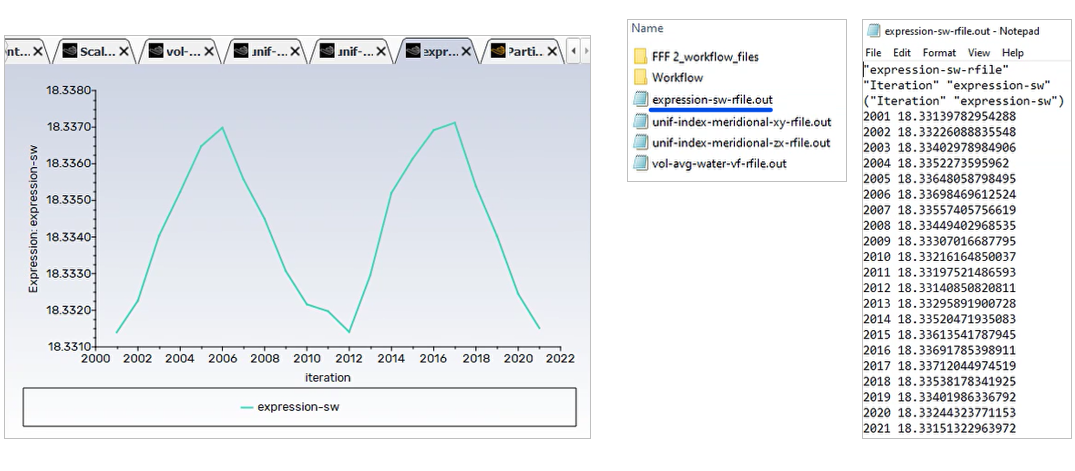
Task: Select the Workflow folder icon
Action: 640,78
